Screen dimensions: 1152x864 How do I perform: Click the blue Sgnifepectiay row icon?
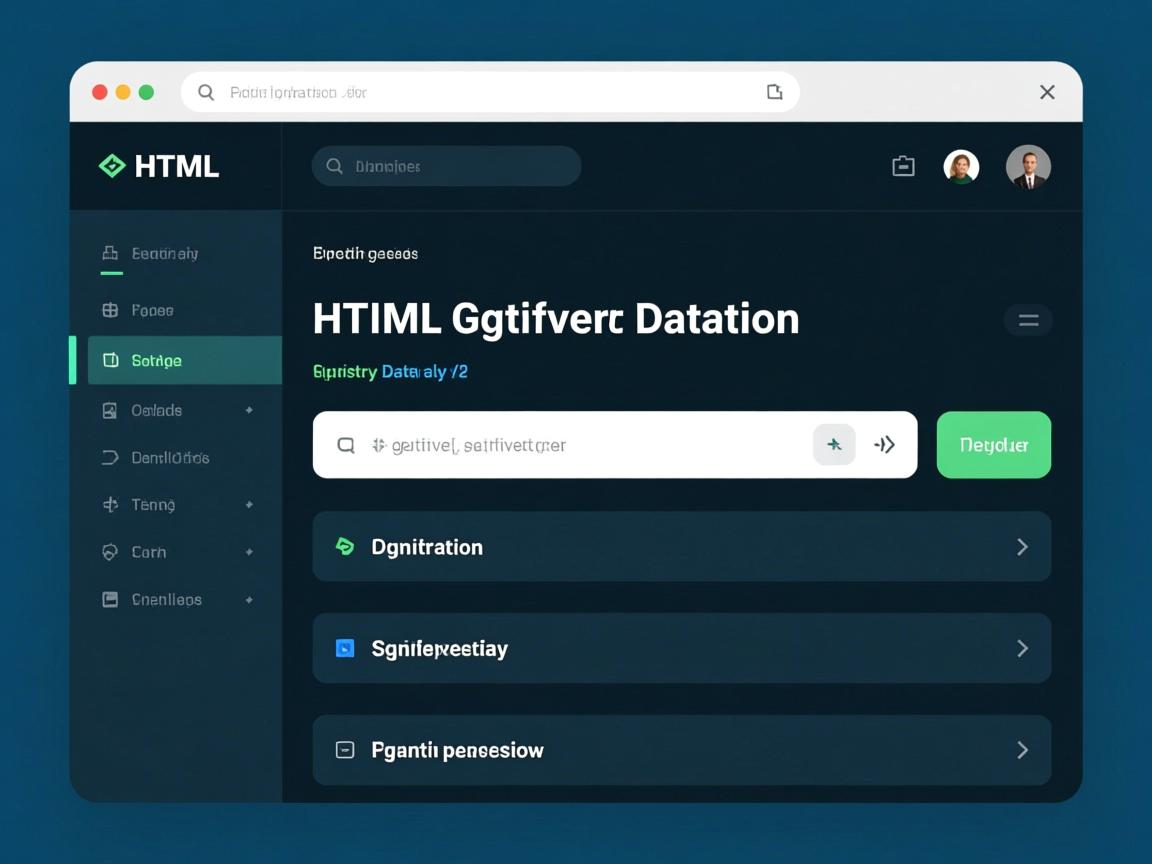pyautogui.click(x=345, y=649)
